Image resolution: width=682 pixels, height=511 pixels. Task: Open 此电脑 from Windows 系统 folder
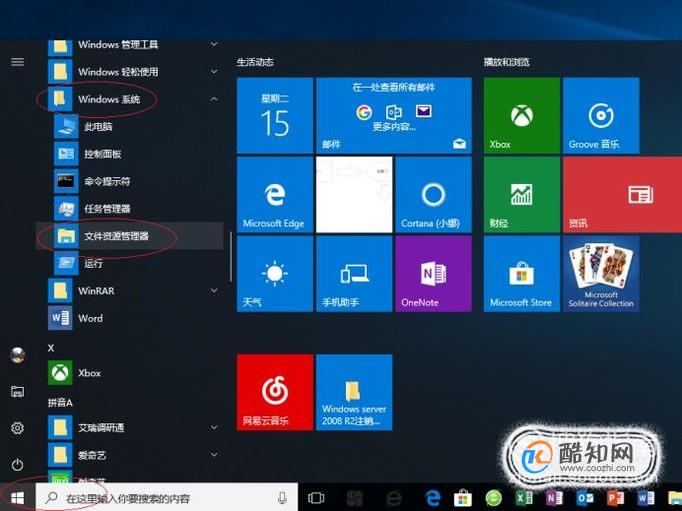click(130, 127)
